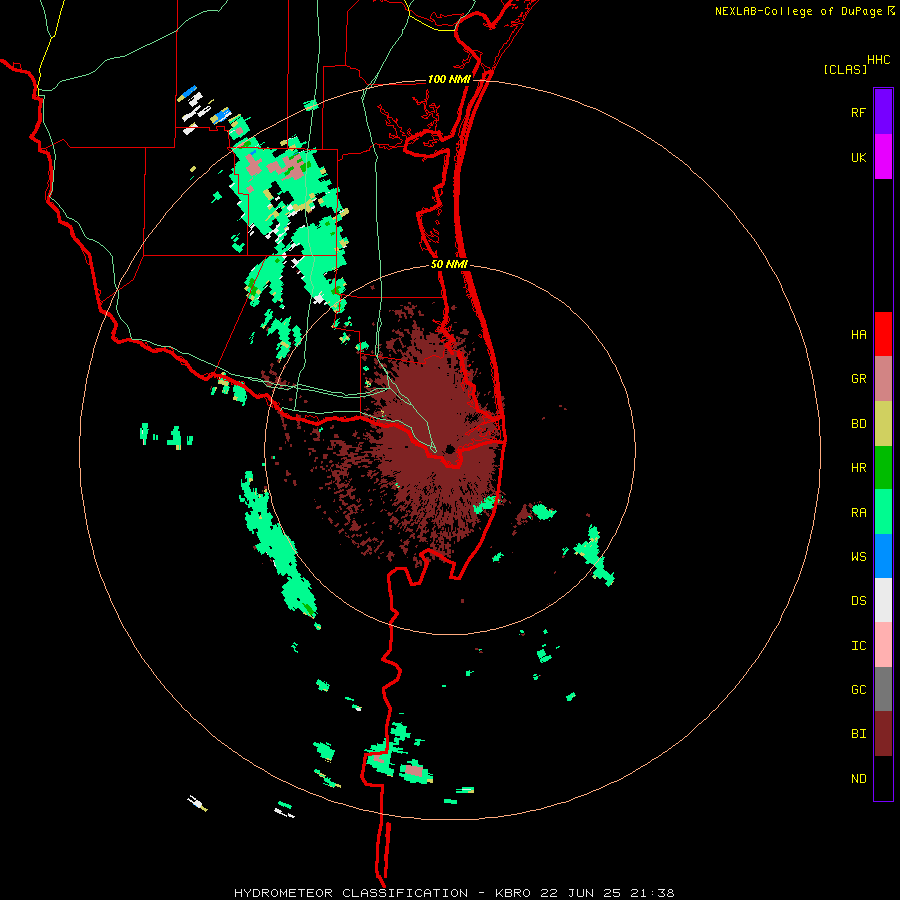Click the DS white legend swatch

883,600
